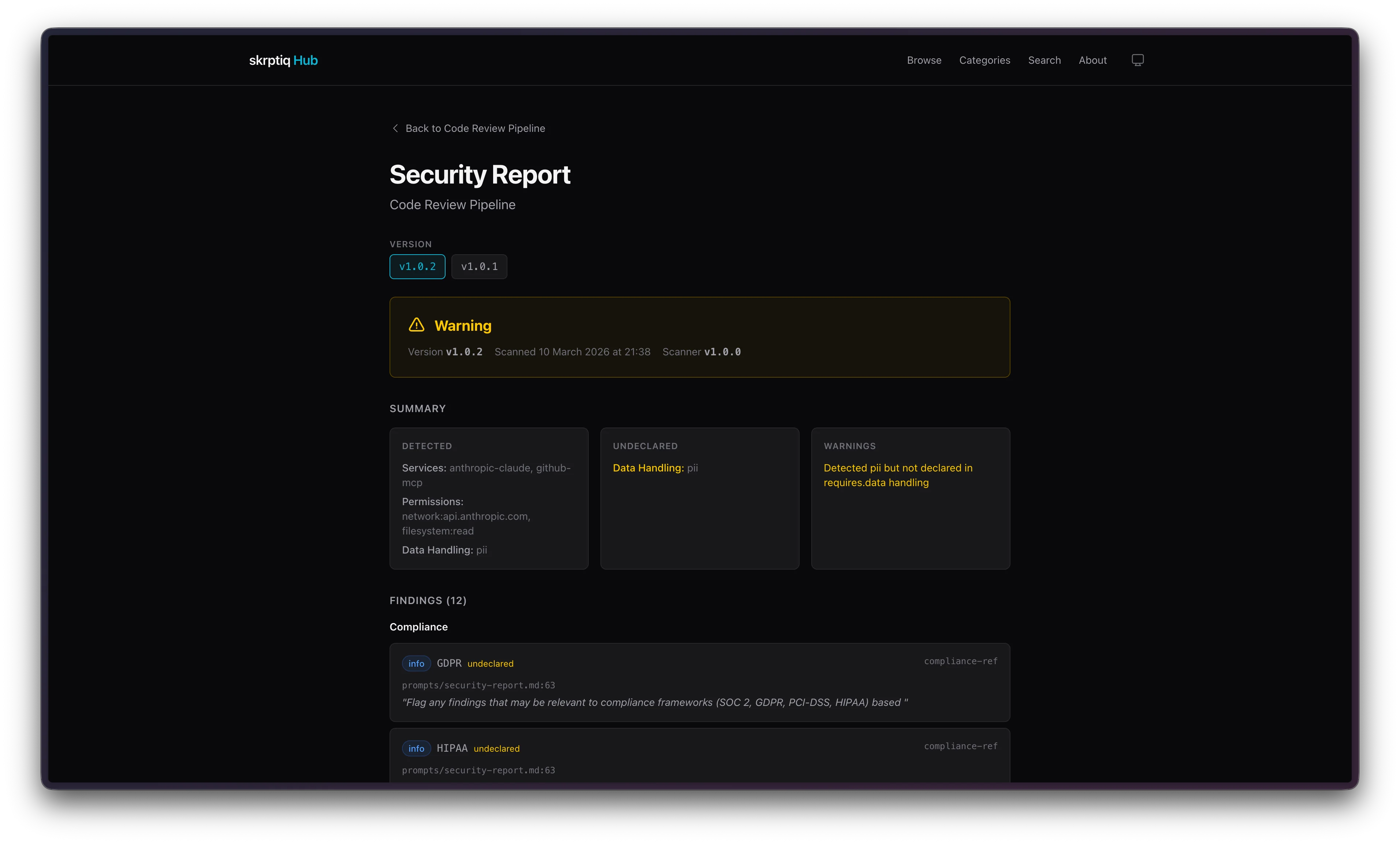Open the Categories menu
This screenshot has width=1400, height=844.
(985, 60)
